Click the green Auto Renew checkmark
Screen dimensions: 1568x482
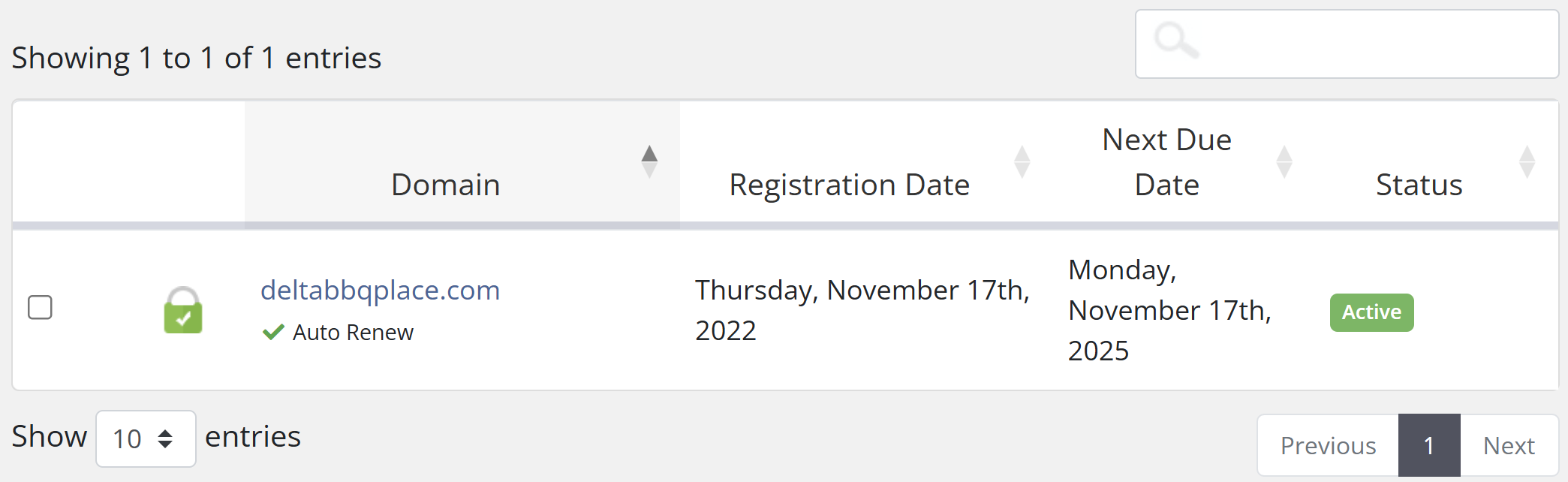273,332
